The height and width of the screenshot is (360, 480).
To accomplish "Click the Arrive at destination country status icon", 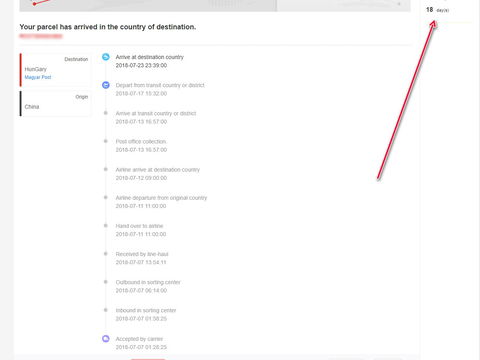I will point(106,57).
